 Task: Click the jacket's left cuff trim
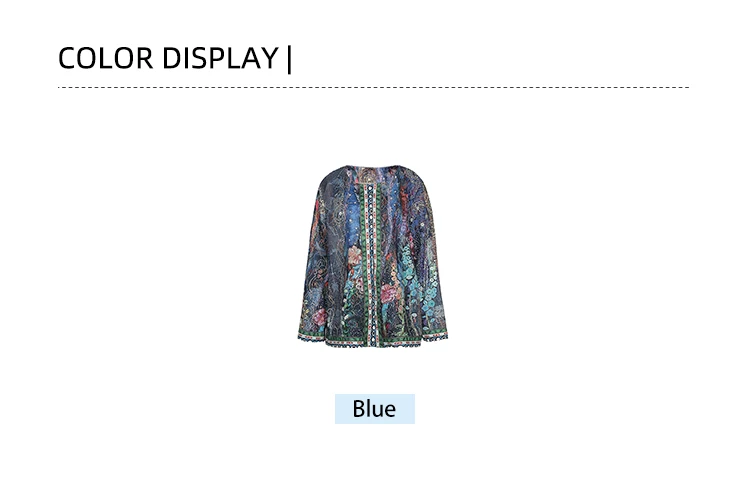coord(312,335)
